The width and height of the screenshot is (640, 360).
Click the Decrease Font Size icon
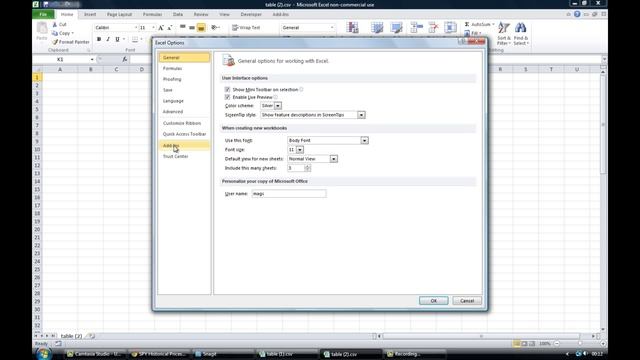[170, 28]
